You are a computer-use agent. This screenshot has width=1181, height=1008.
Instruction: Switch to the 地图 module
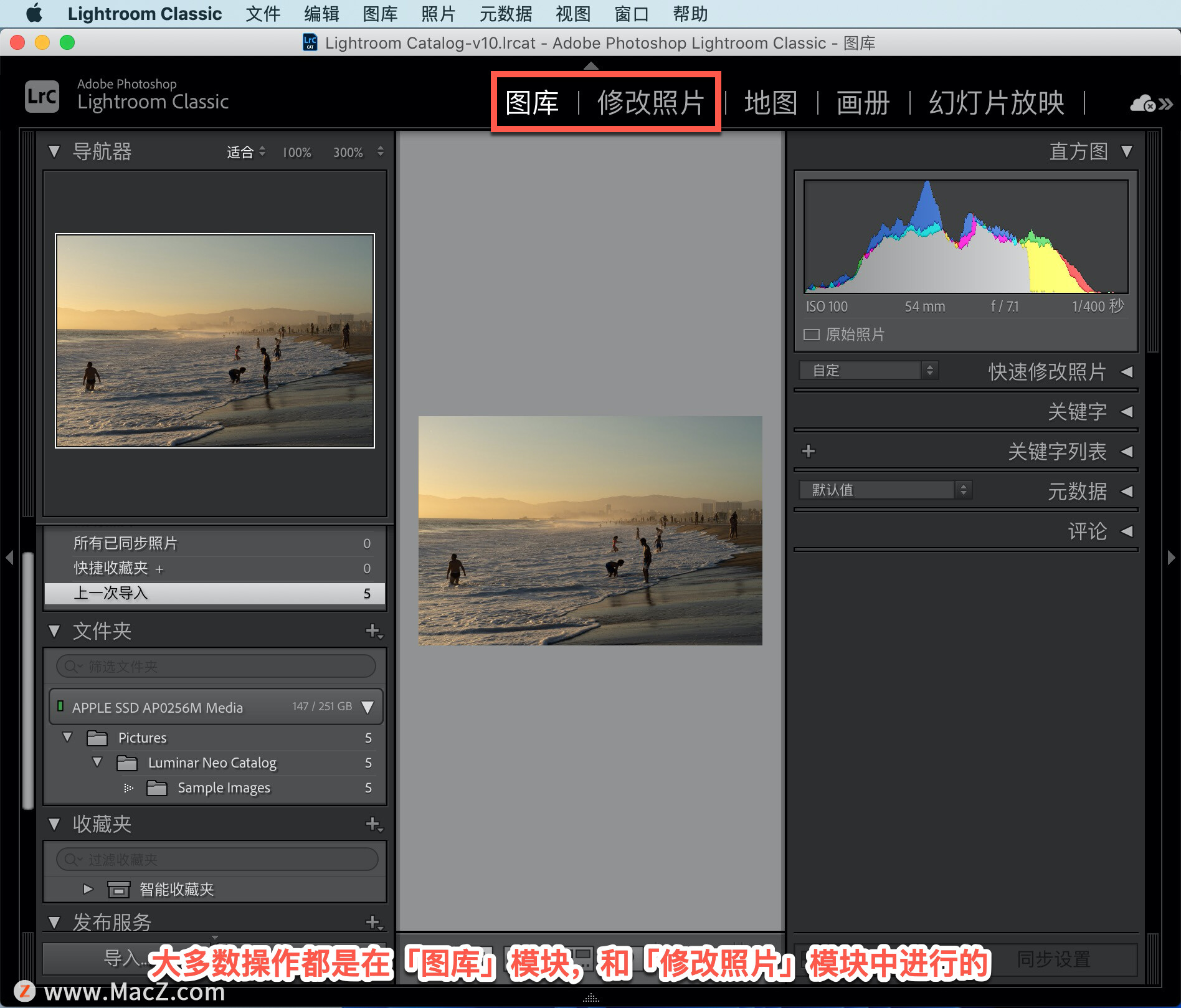[x=771, y=103]
